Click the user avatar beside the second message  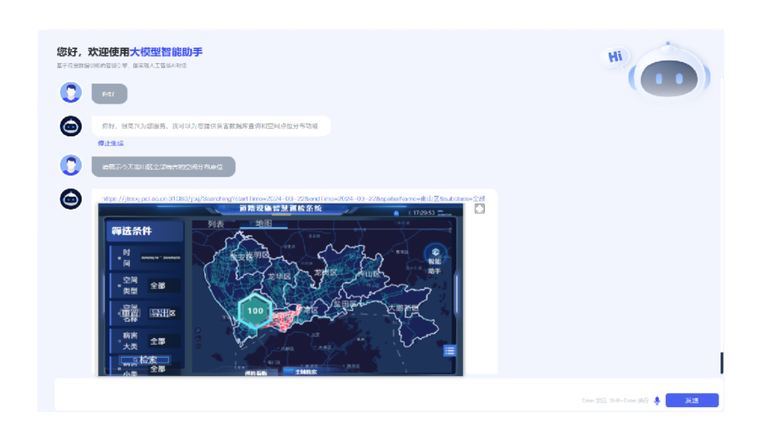[70, 165]
